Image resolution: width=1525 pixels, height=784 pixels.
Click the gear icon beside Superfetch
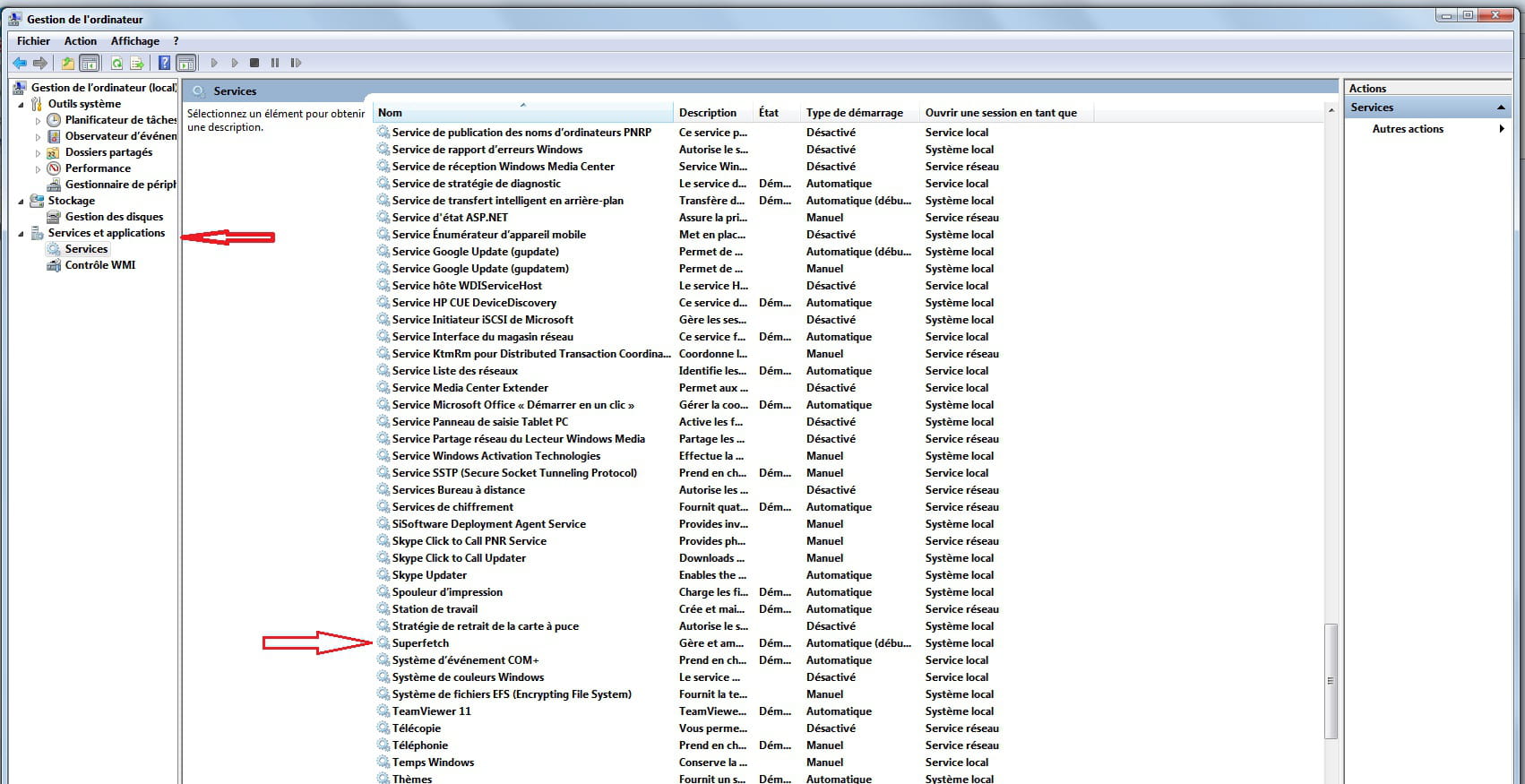pos(383,643)
